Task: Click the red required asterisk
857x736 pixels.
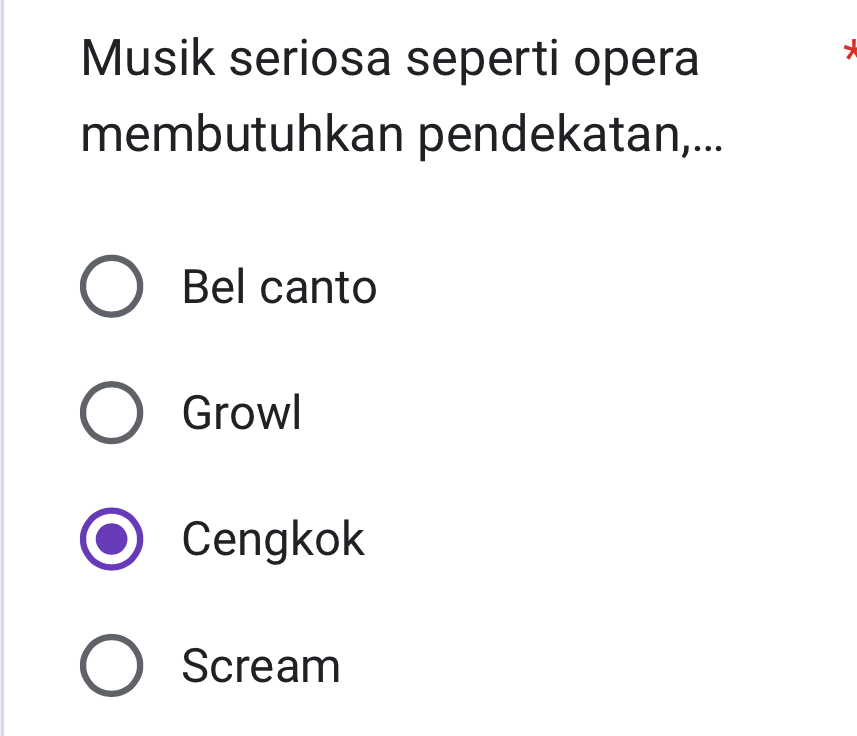Action: [850, 50]
